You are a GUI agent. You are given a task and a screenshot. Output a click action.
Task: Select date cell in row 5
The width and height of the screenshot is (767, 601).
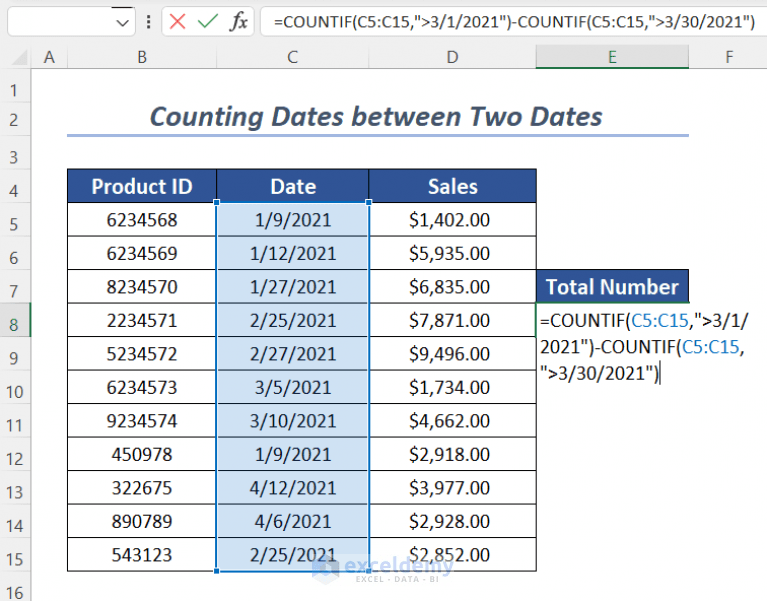click(x=293, y=220)
